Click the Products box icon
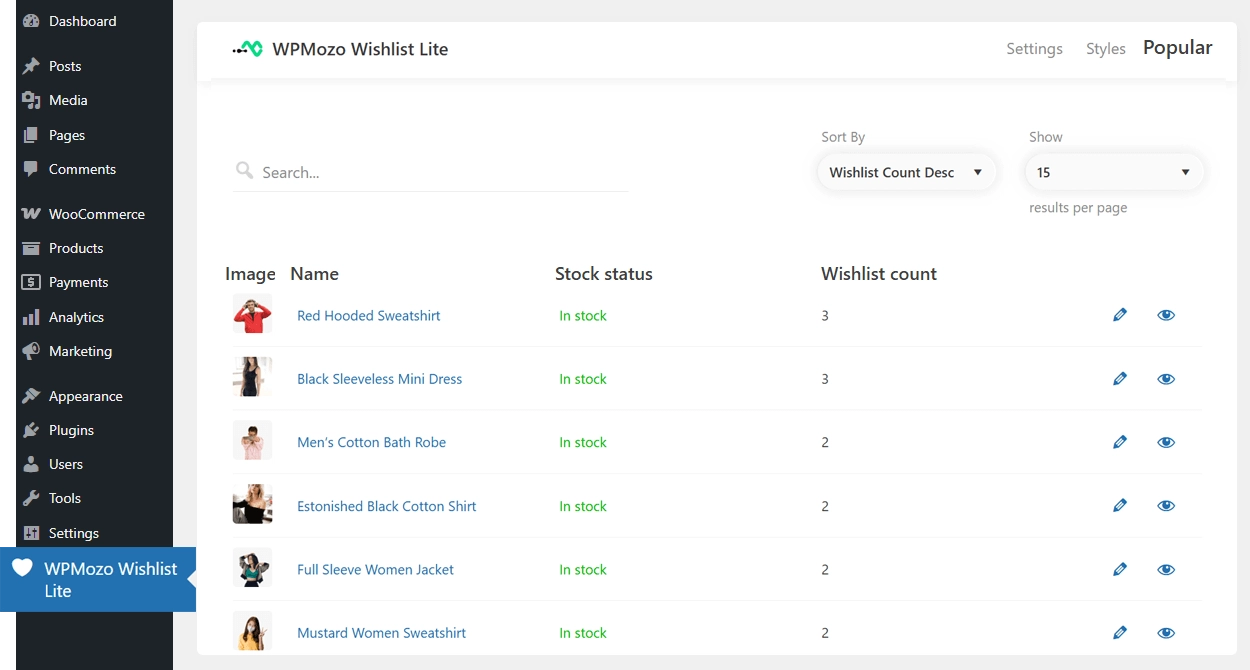 (x=31, y=248)
